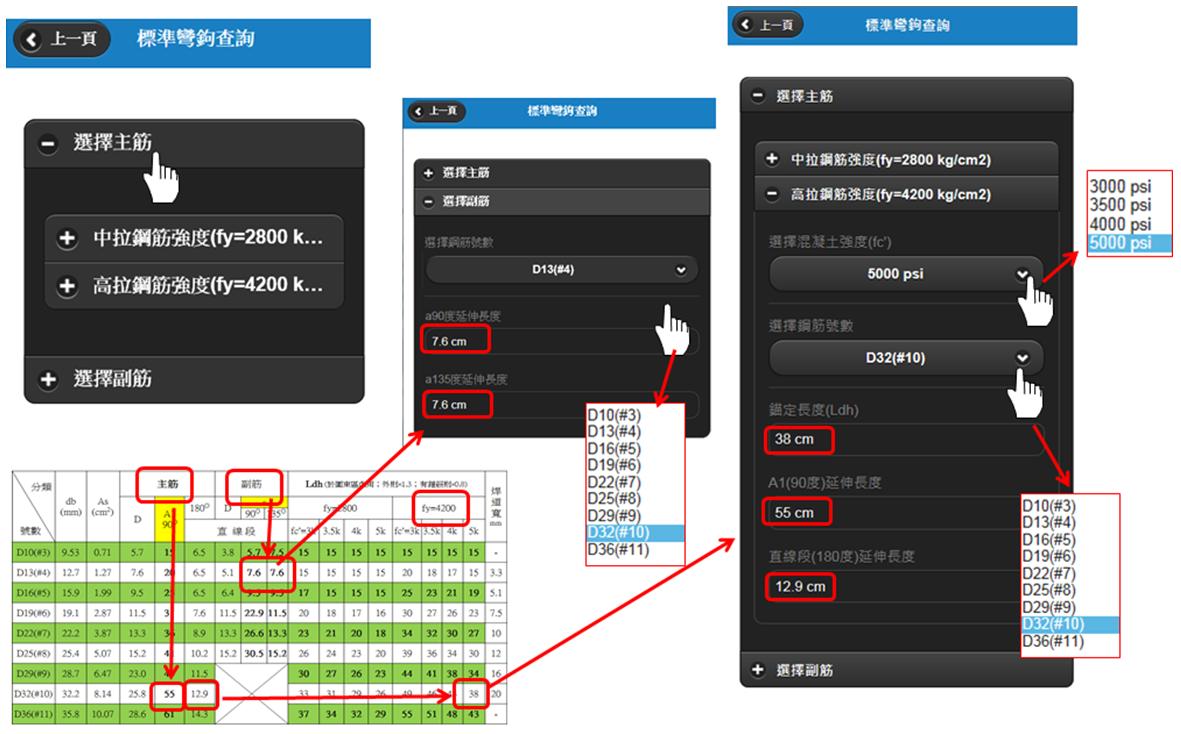The height and width of the screenshot is (734, 1181).
Task: Expand 中拉鋼筋強度(fy=2800 kg/cm2) in the right panel
Action: coord(772,160)
